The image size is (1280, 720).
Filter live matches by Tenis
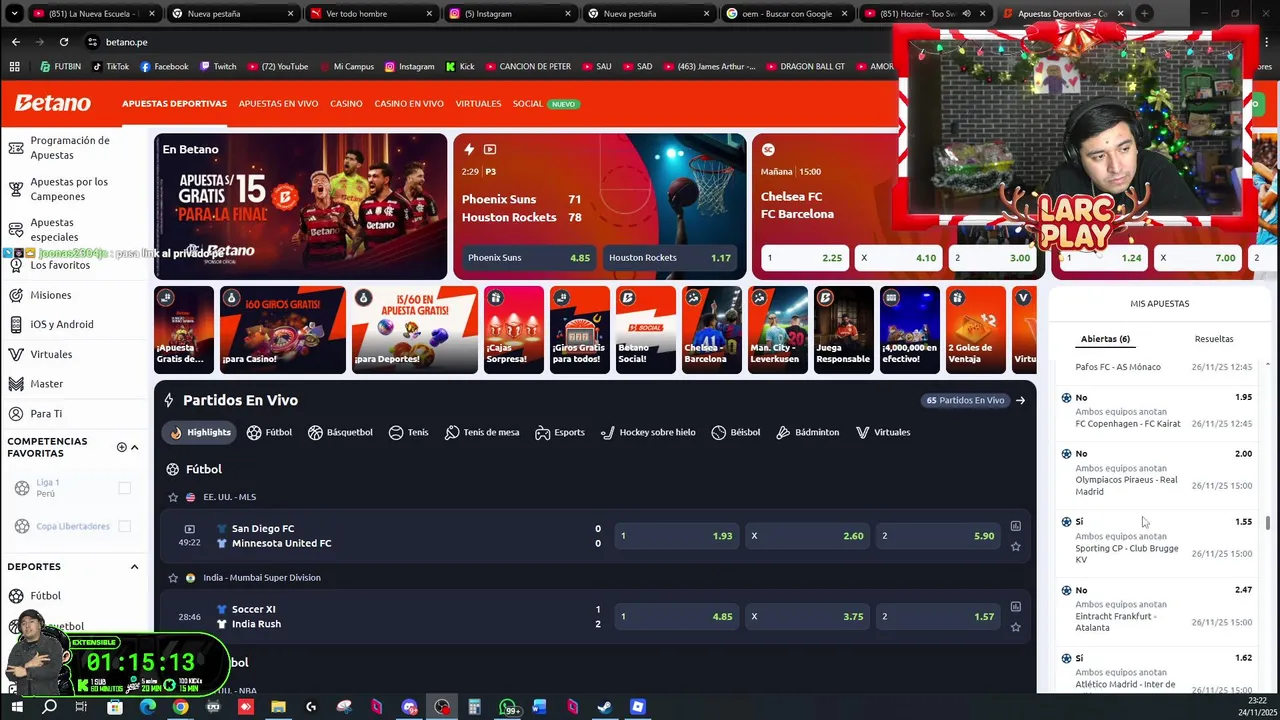(x=408, y=432)
